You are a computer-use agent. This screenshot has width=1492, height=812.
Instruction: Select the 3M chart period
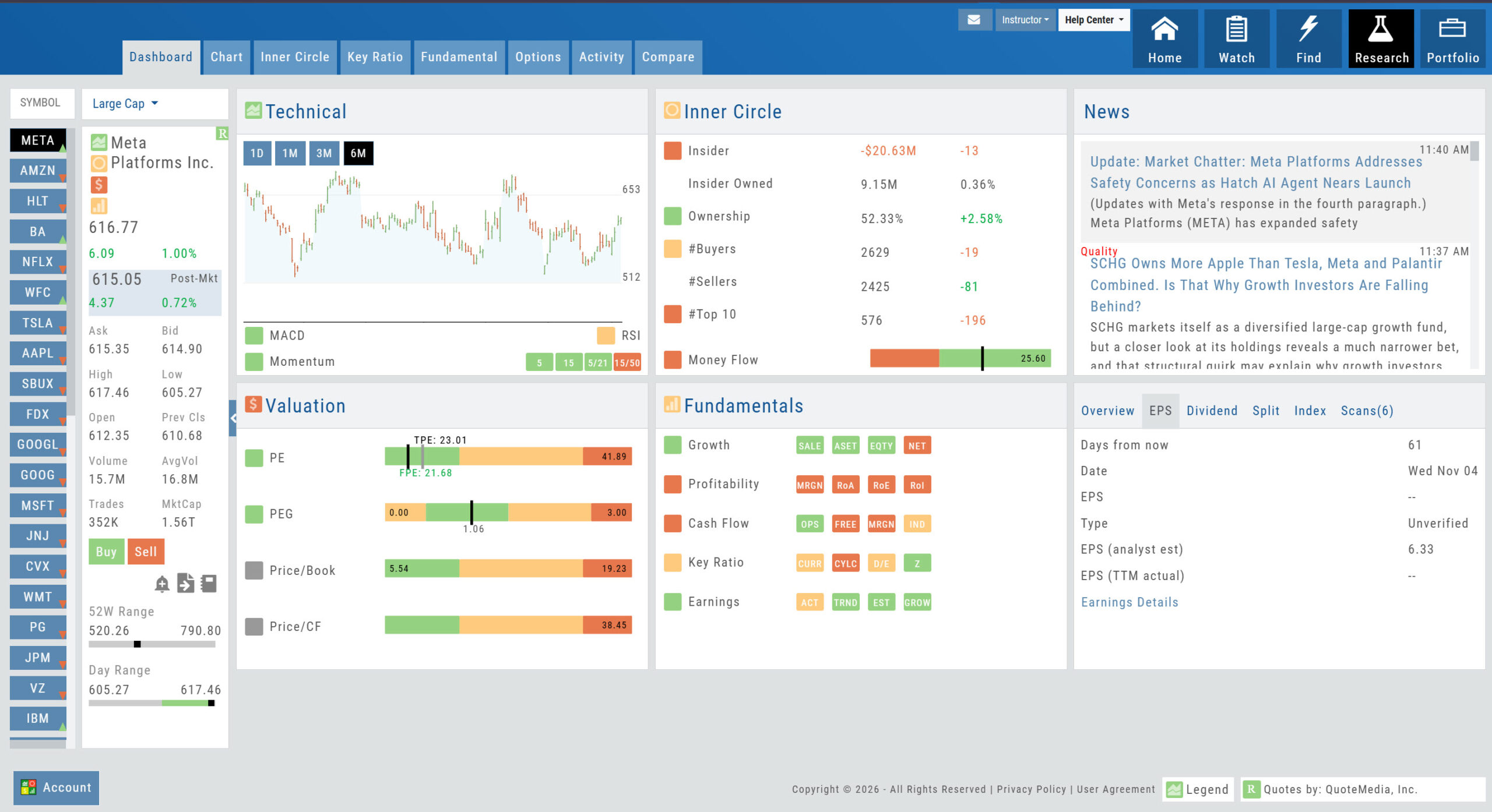pos(324,153)
